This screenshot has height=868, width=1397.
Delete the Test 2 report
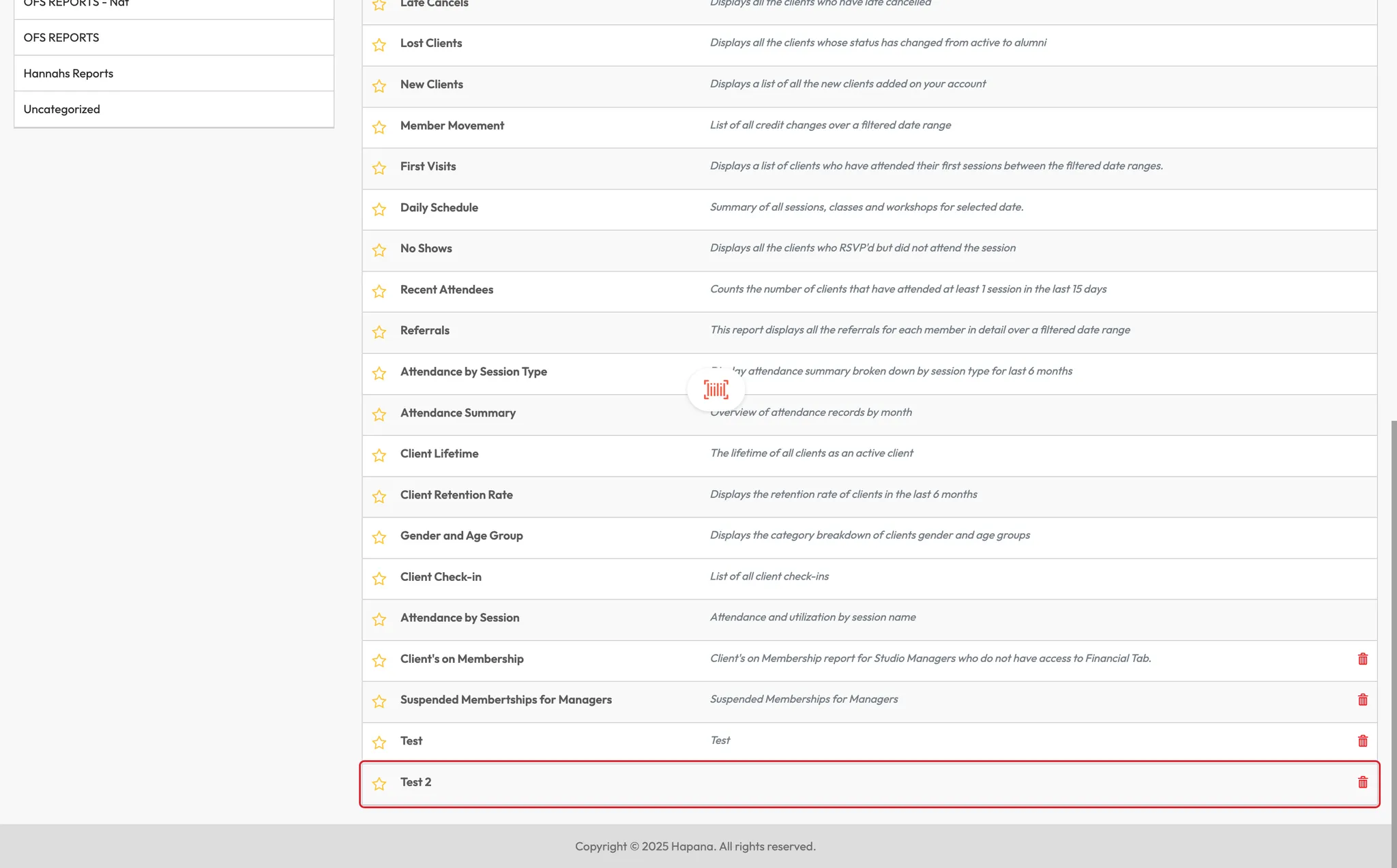click(1362, 782)
